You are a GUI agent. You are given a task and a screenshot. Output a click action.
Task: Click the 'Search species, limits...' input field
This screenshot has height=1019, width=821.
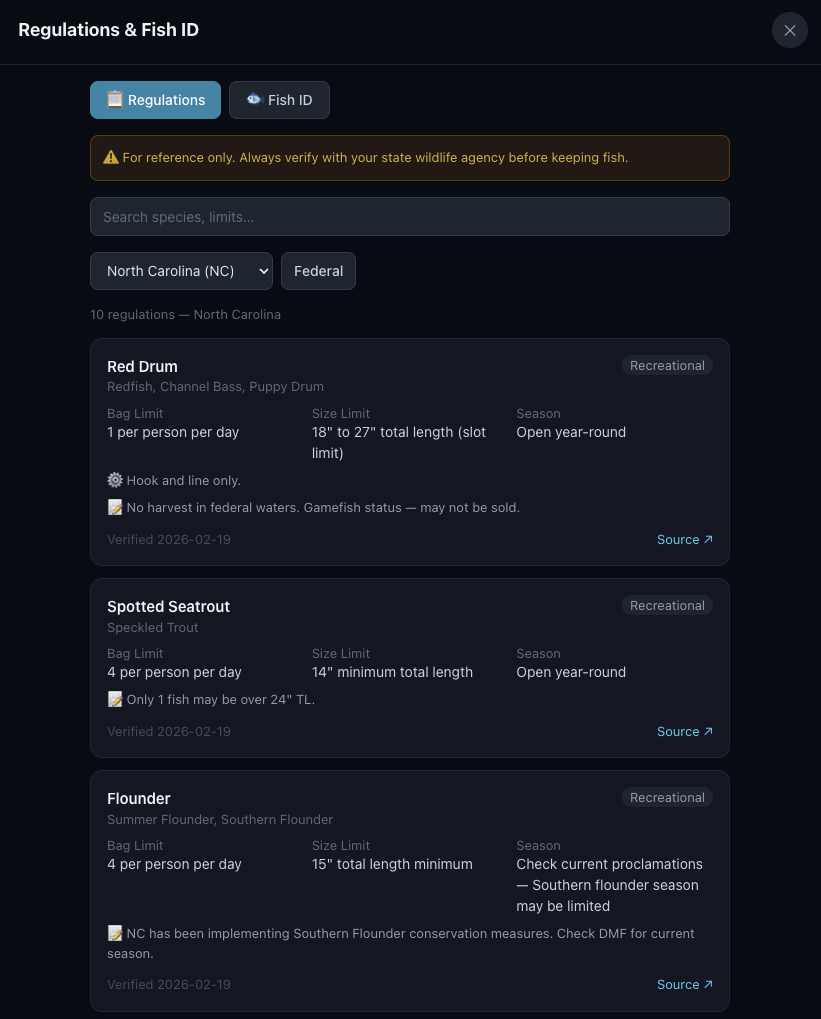(409, 216)
